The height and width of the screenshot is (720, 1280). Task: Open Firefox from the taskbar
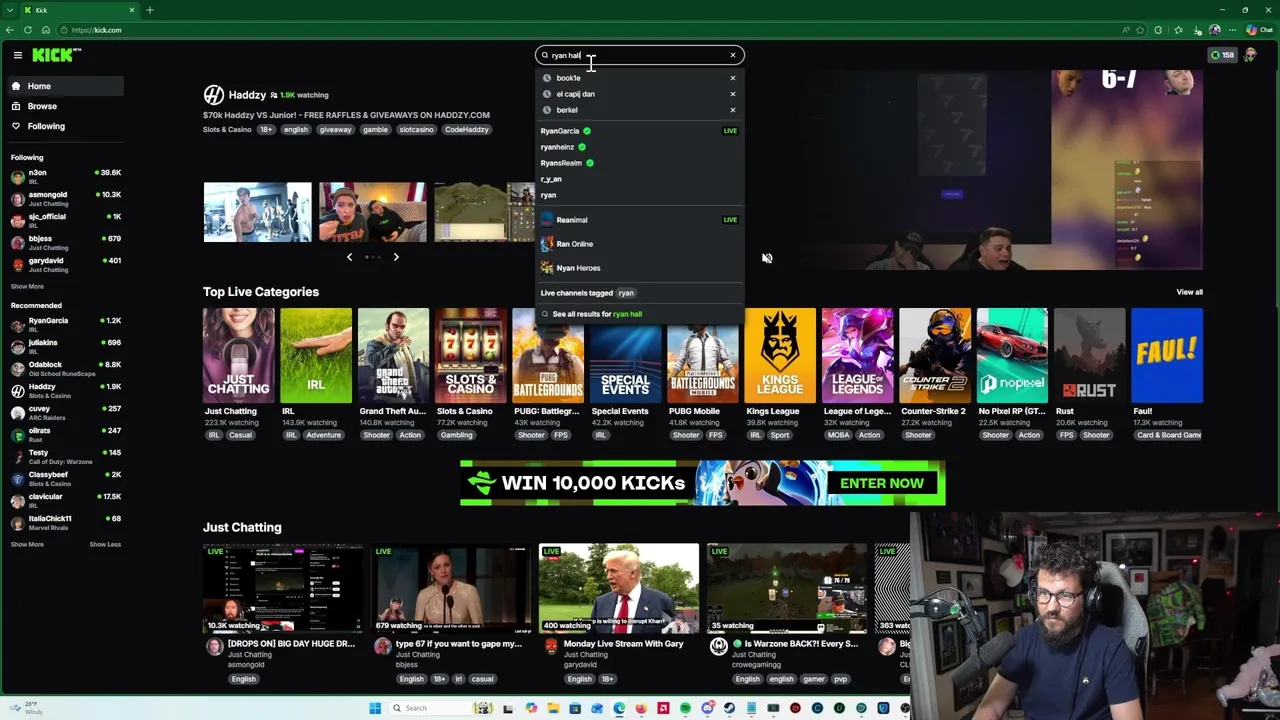[641, 708]
